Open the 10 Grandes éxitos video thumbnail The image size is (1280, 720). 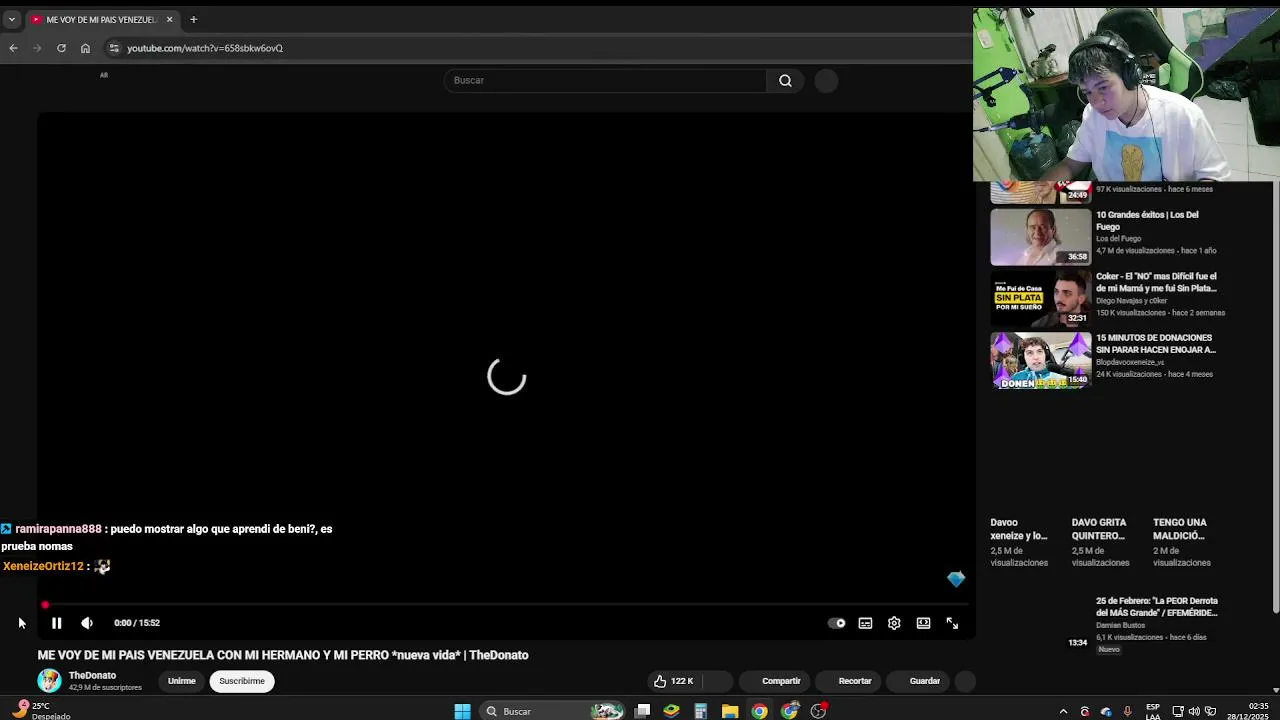coord(1041,237)
